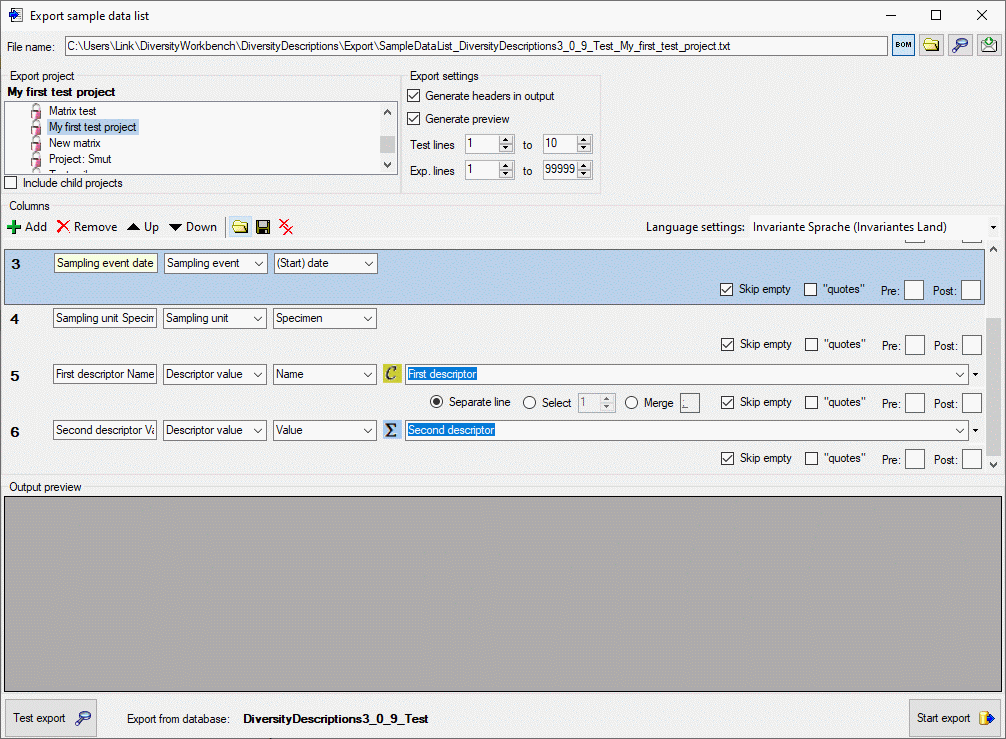Toggle Generate headers in output
The width and height of the screenshot is (1006, 739).
(414, 96)
